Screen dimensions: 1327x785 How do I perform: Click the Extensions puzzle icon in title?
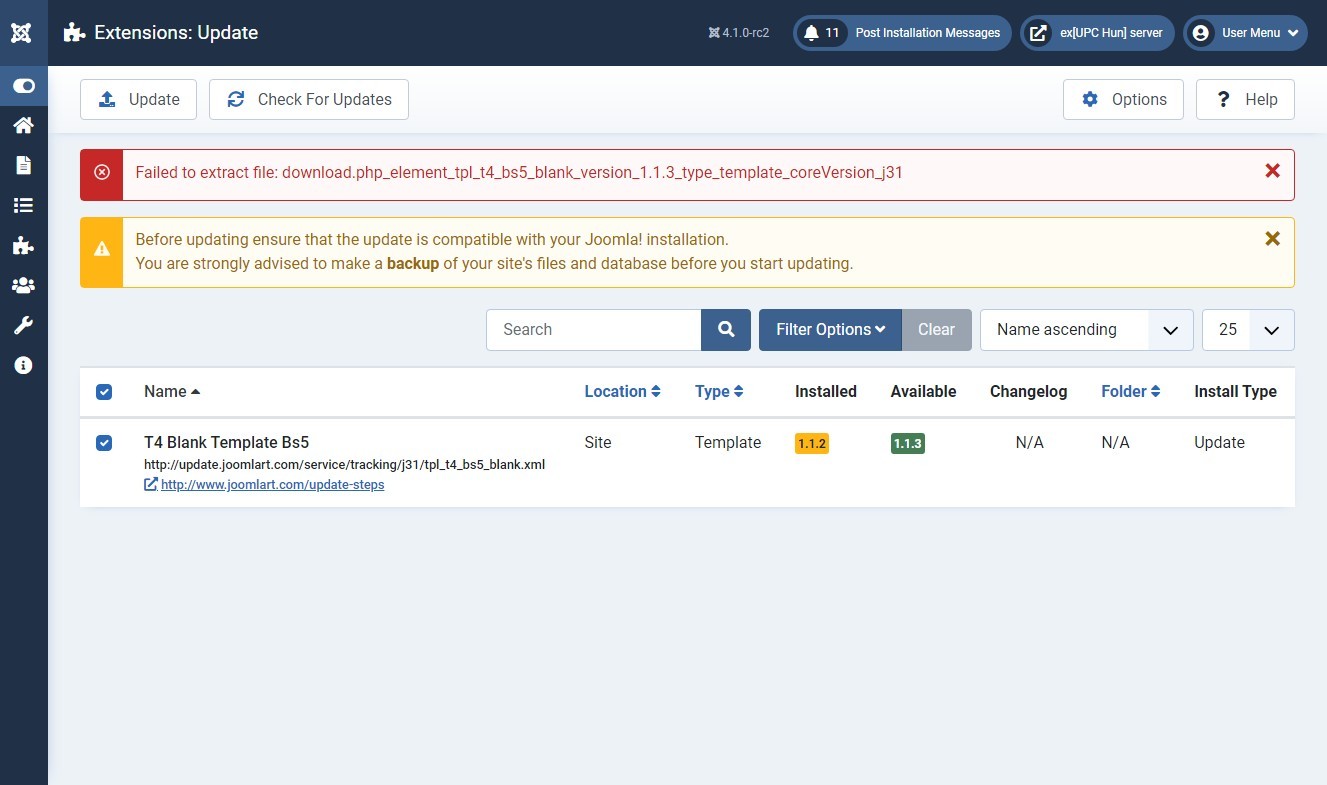(73, 33)
